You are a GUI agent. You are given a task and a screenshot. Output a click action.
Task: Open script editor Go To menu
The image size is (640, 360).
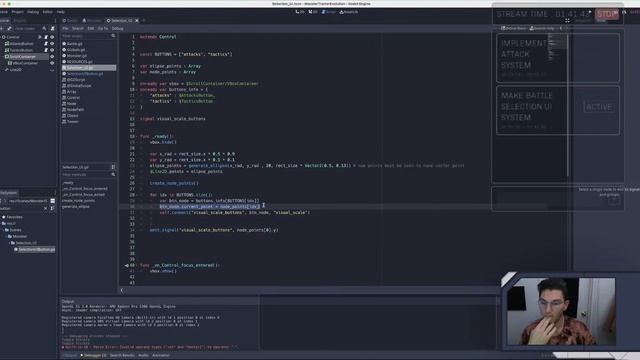pyautogui.click(x=103, y=29)
